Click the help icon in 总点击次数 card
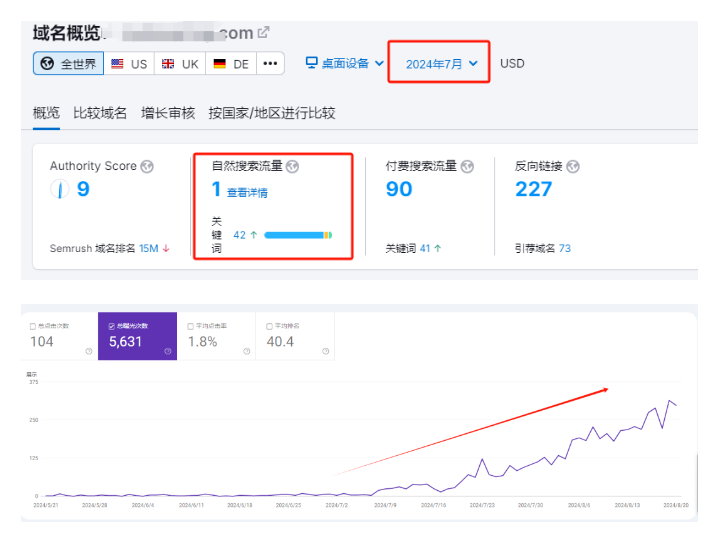 click(89, 351)
